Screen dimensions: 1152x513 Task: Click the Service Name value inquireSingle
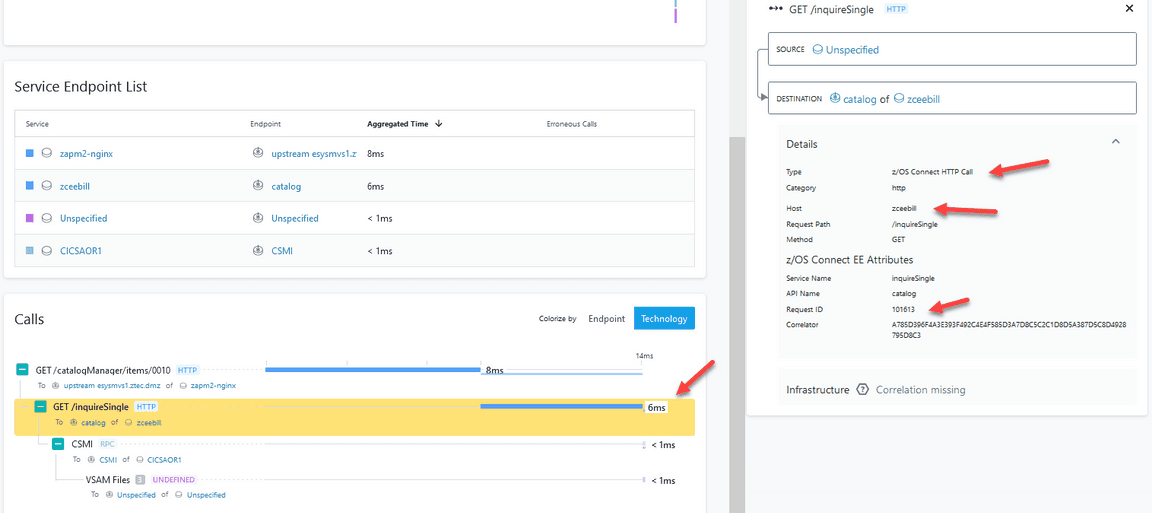pos(912,279)
